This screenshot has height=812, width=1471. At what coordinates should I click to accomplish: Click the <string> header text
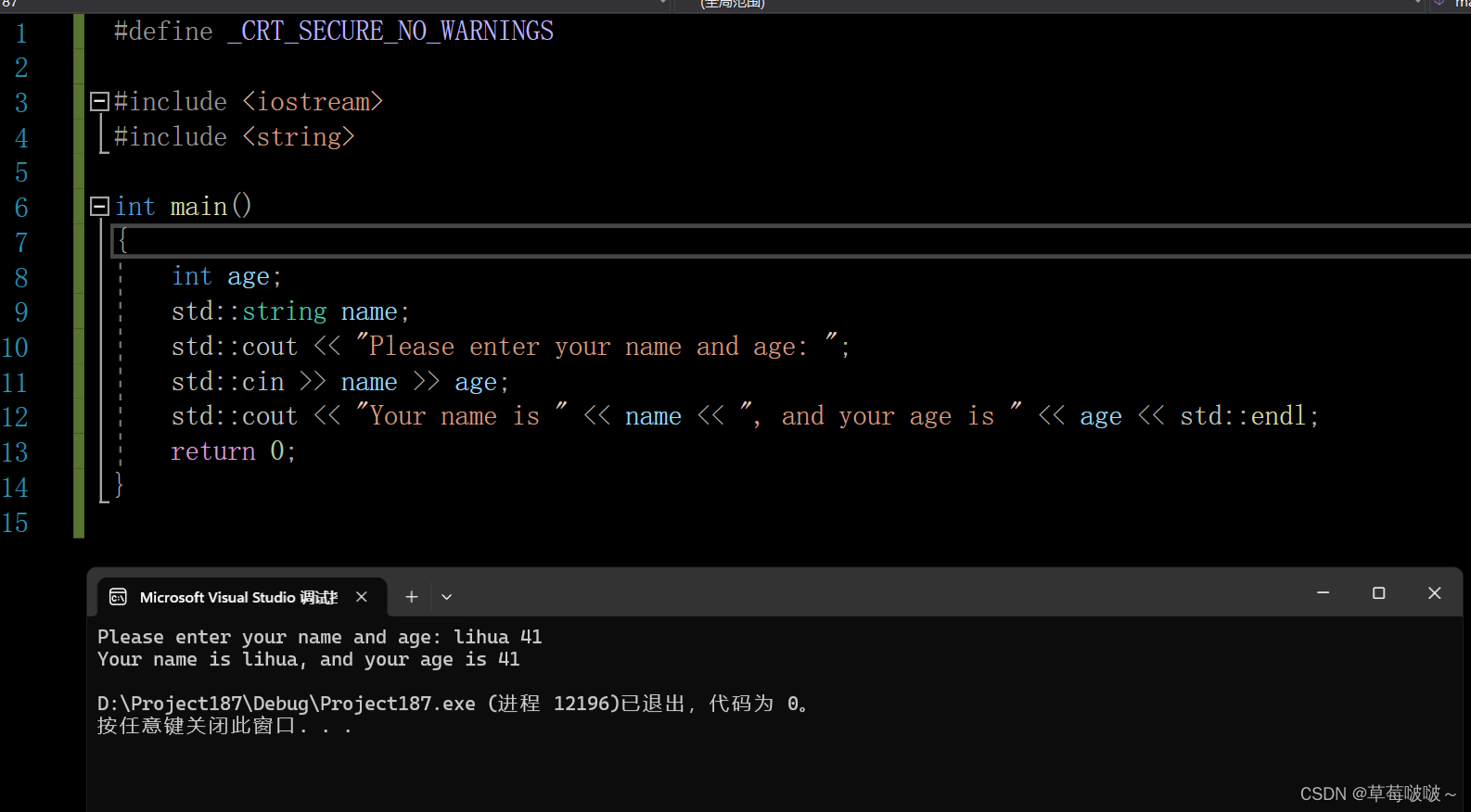pyautogui.click(x=299, y=136)
